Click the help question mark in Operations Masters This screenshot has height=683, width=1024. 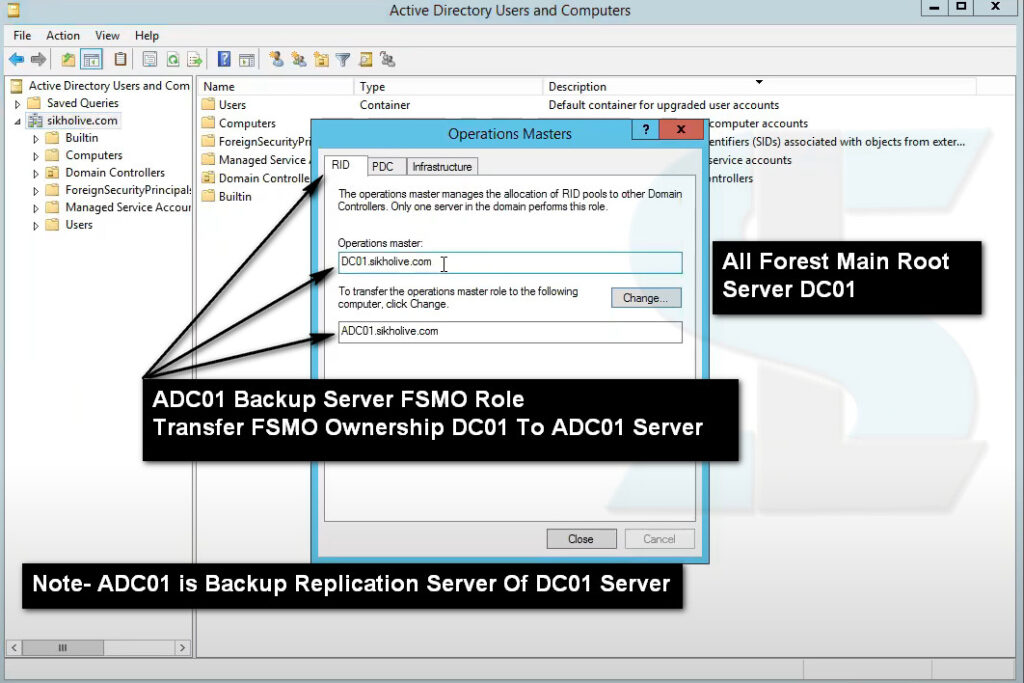pos(645,129)
